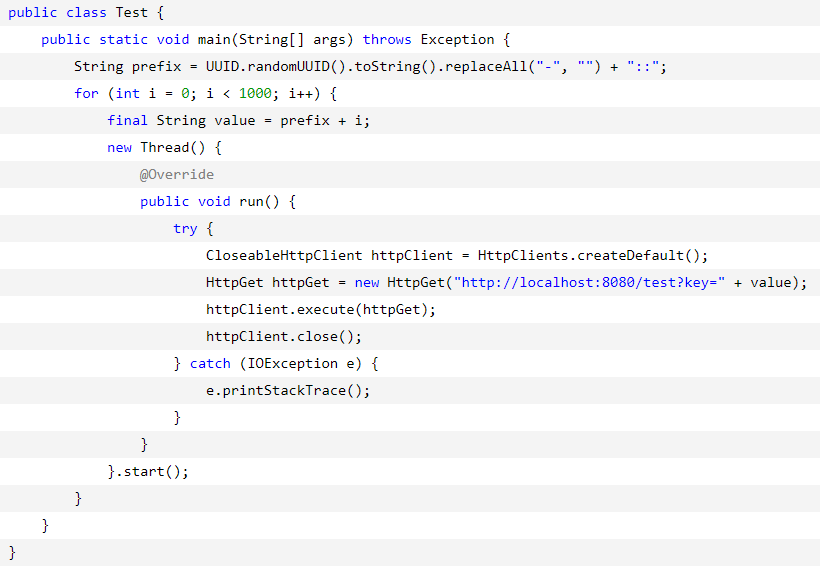The image size is (820, 567).
Task: Click 'new Thread() {' line
Action: (164, 148)
